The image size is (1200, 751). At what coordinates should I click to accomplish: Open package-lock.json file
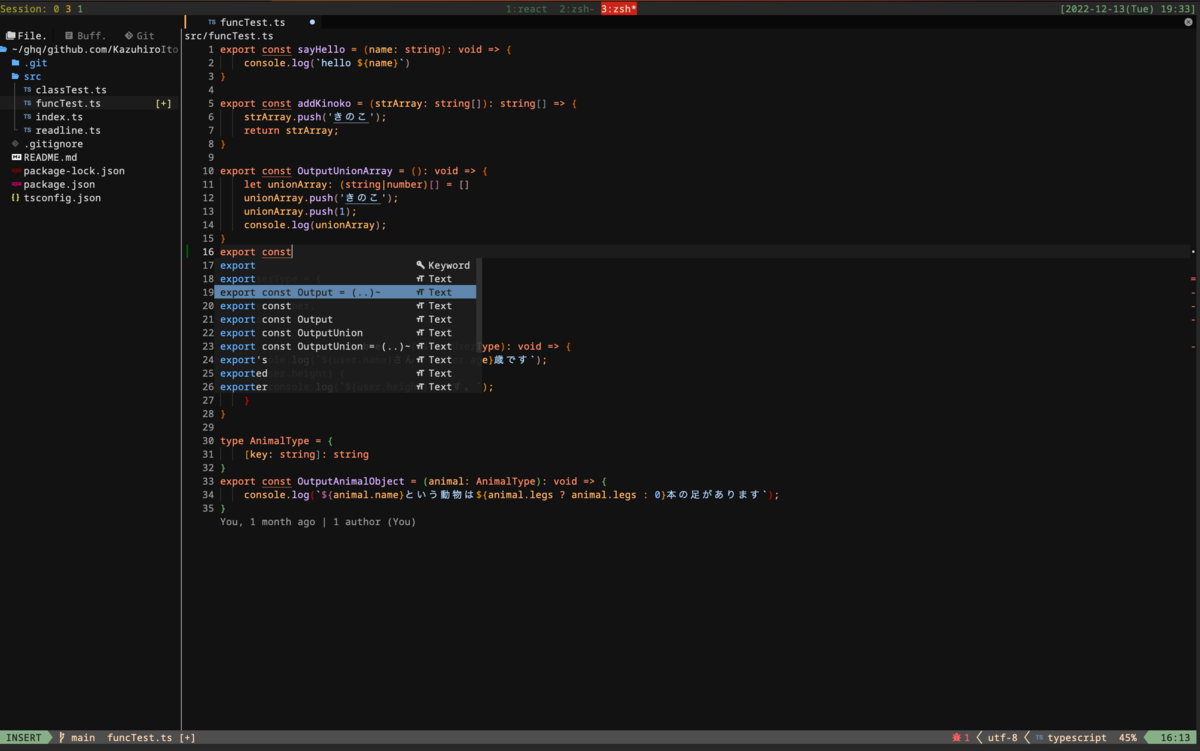click(x=74, y=171)
